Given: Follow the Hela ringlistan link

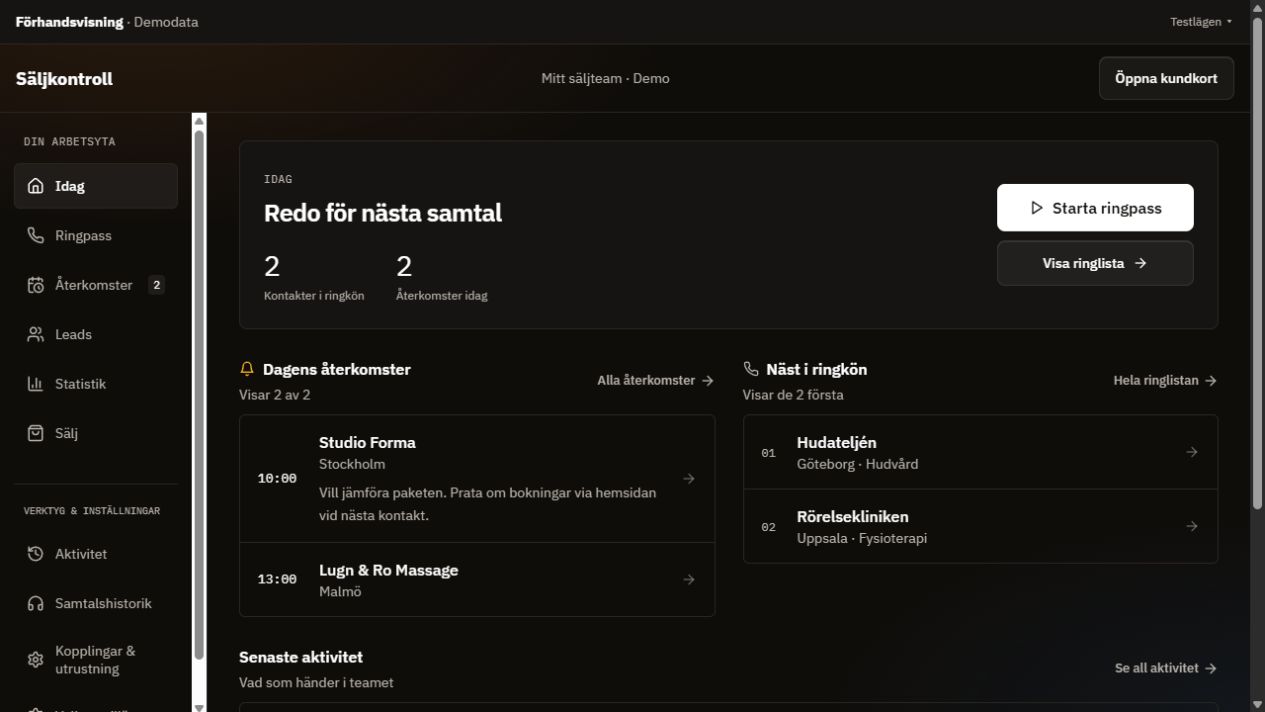Looking at the screenshot, I should tap(1165, 381).
